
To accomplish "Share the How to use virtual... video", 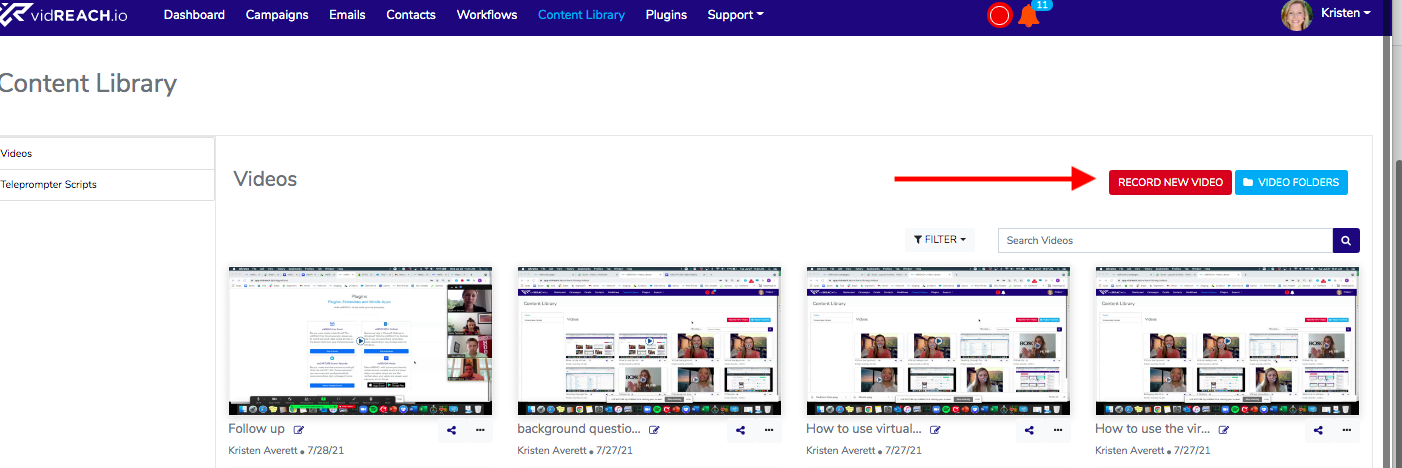I will pyautogui.click(x=1030, y=430).
